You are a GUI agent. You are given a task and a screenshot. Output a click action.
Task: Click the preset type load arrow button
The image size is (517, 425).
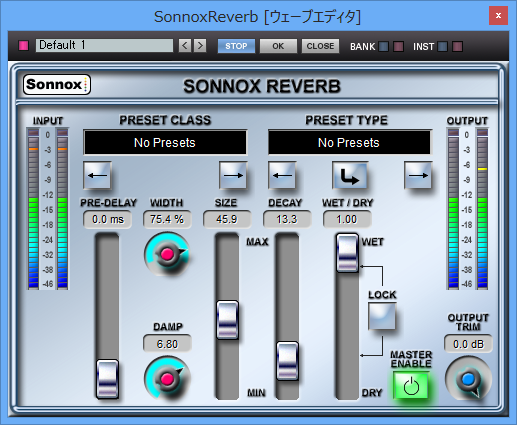coord(350,175)
